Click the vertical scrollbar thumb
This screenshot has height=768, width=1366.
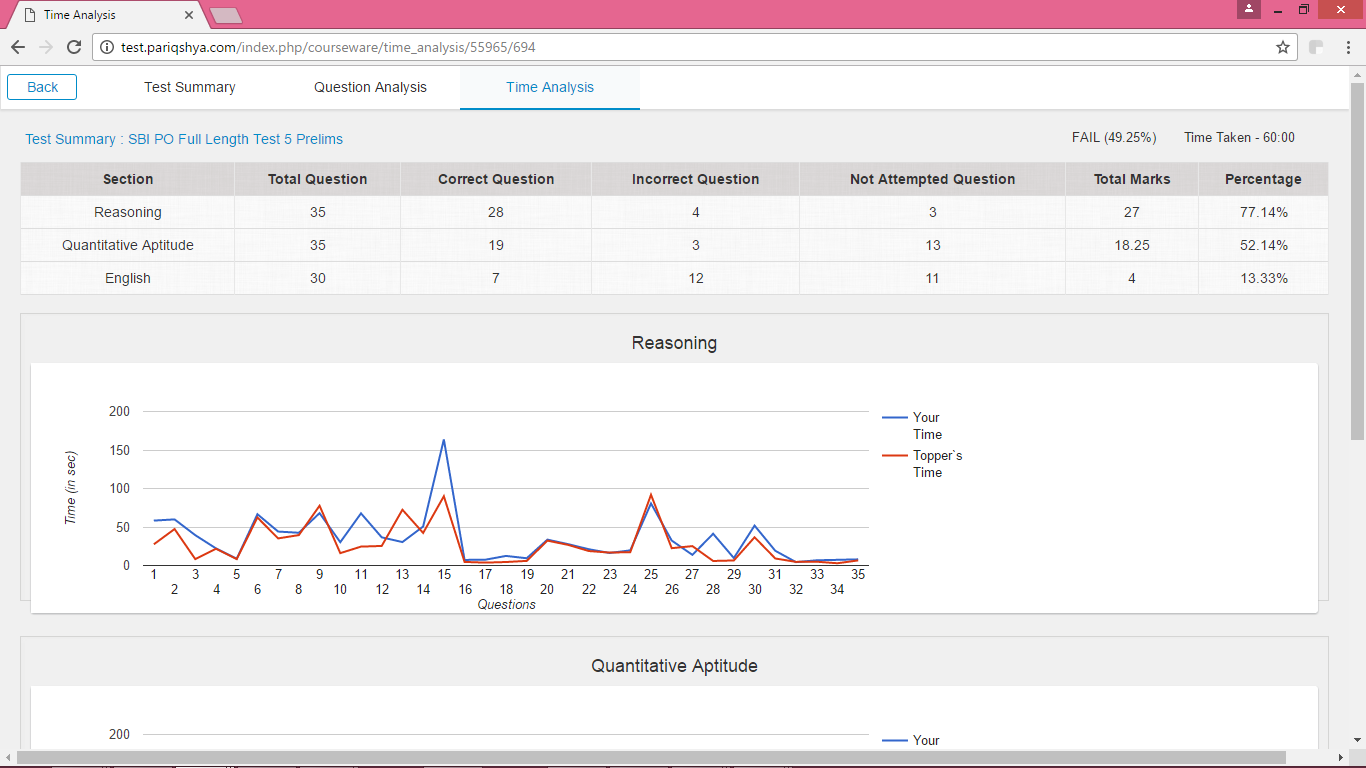(x=1357, y=260)
